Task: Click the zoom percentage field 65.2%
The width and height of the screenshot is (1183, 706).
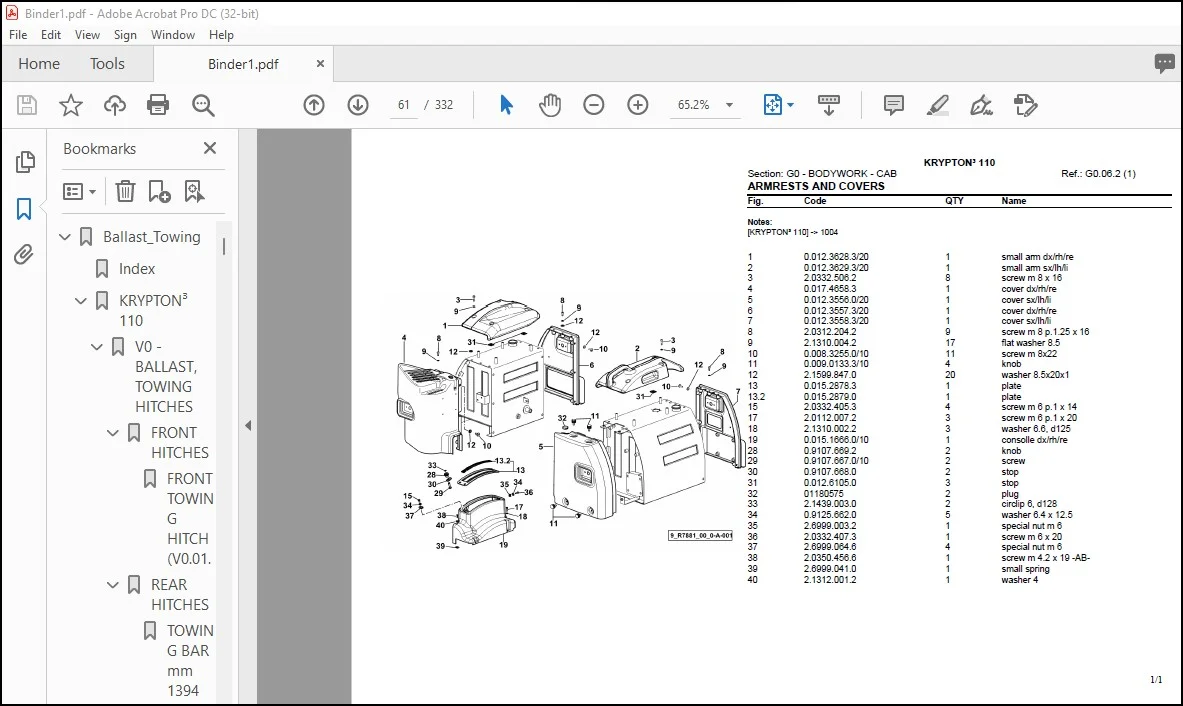Action: click(x=693, y=105)
